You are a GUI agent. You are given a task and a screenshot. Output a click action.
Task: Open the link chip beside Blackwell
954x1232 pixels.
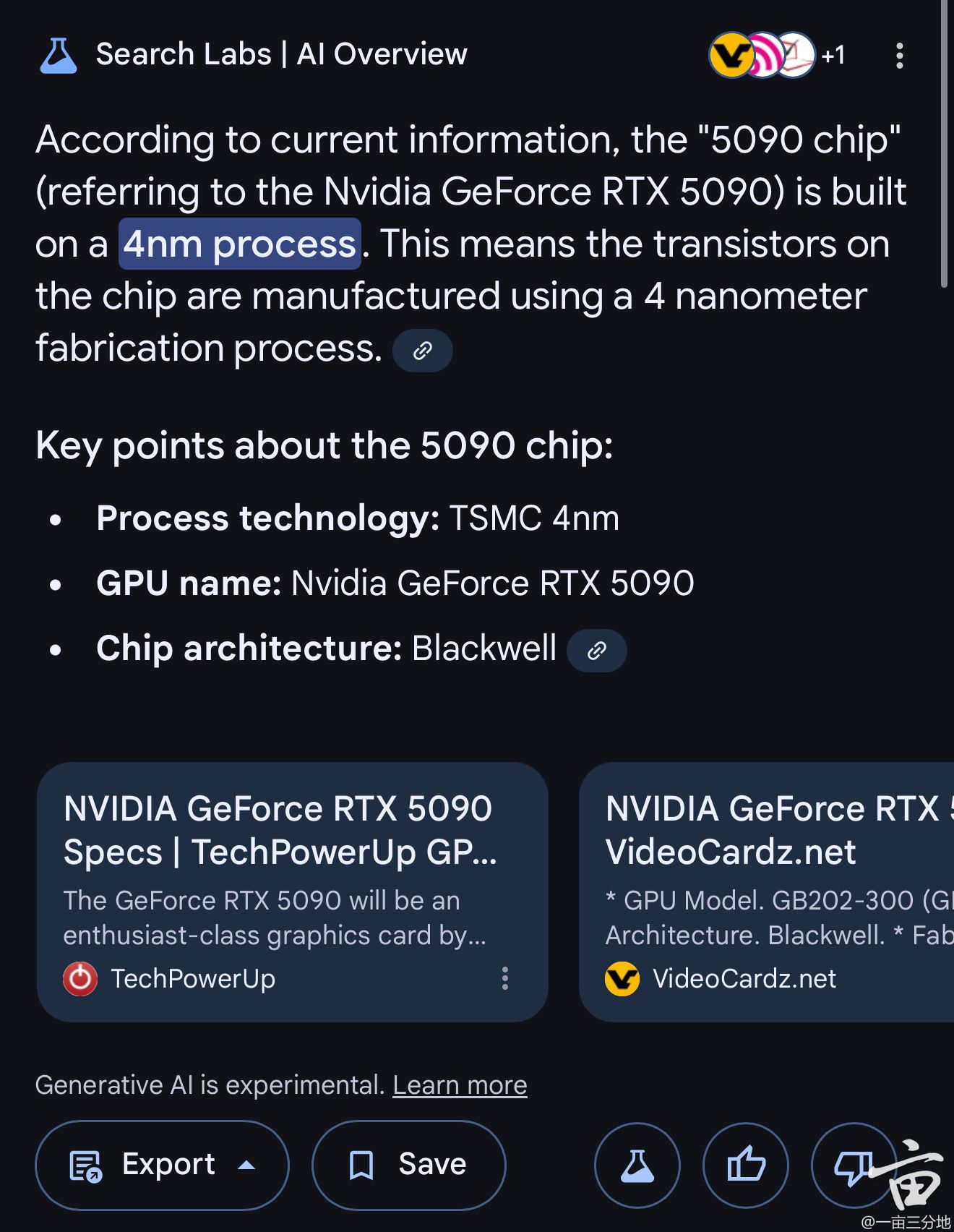coord(596,651)
